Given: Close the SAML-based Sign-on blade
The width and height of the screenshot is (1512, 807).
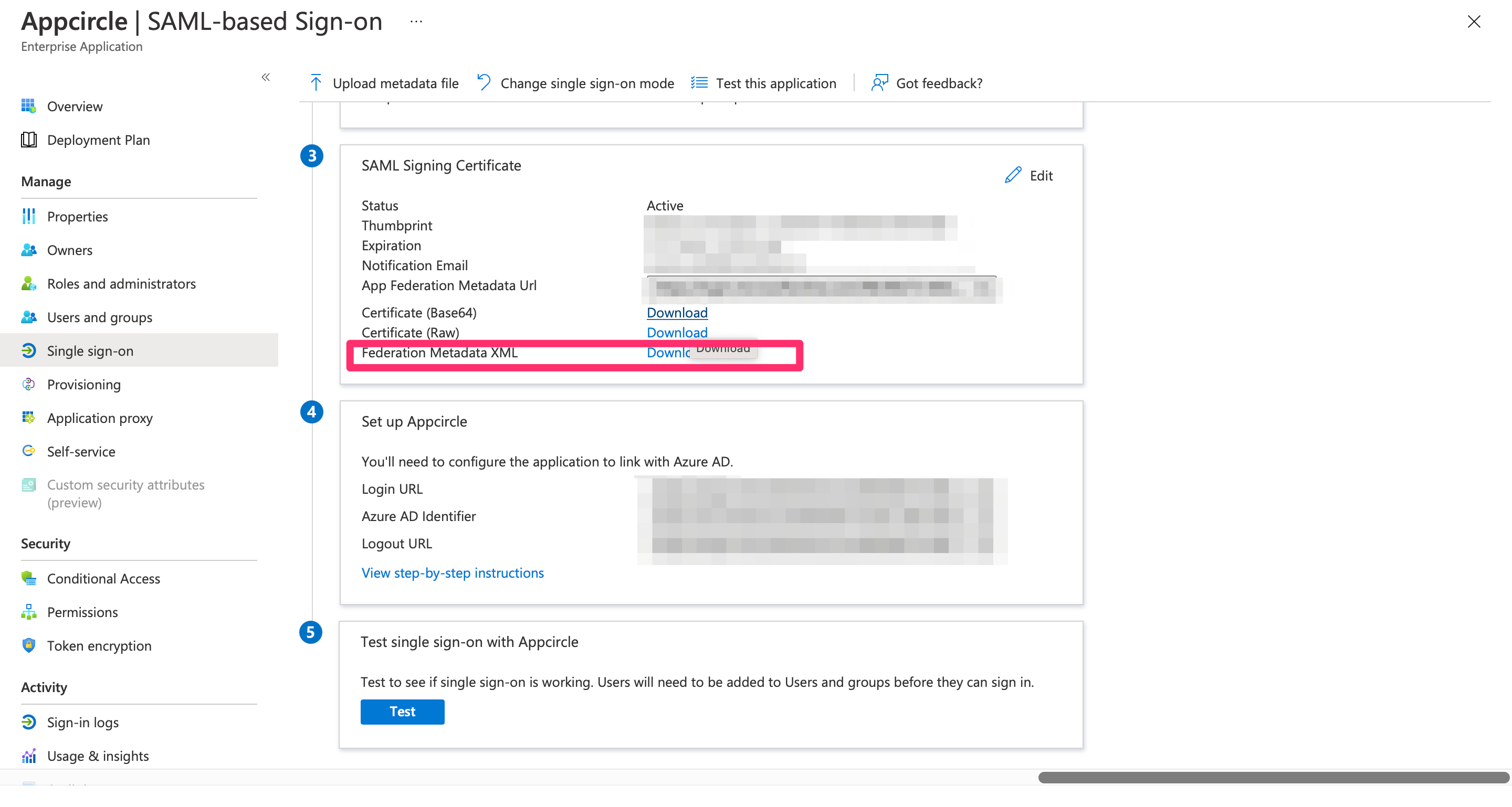Looking at the screenshot, I should coord(1473,22).
